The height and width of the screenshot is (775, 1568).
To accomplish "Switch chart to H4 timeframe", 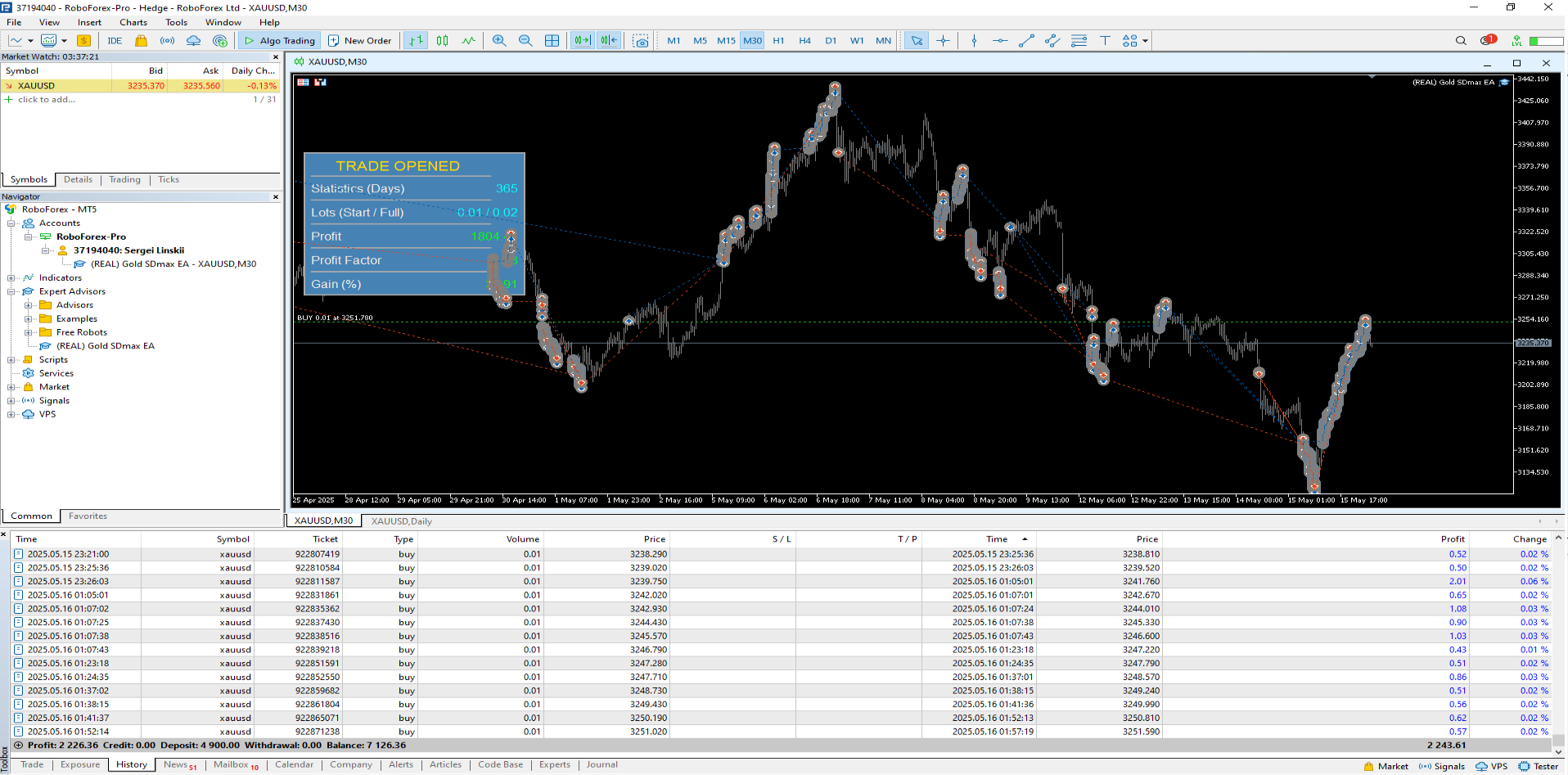I will click(x=804, y=40).
